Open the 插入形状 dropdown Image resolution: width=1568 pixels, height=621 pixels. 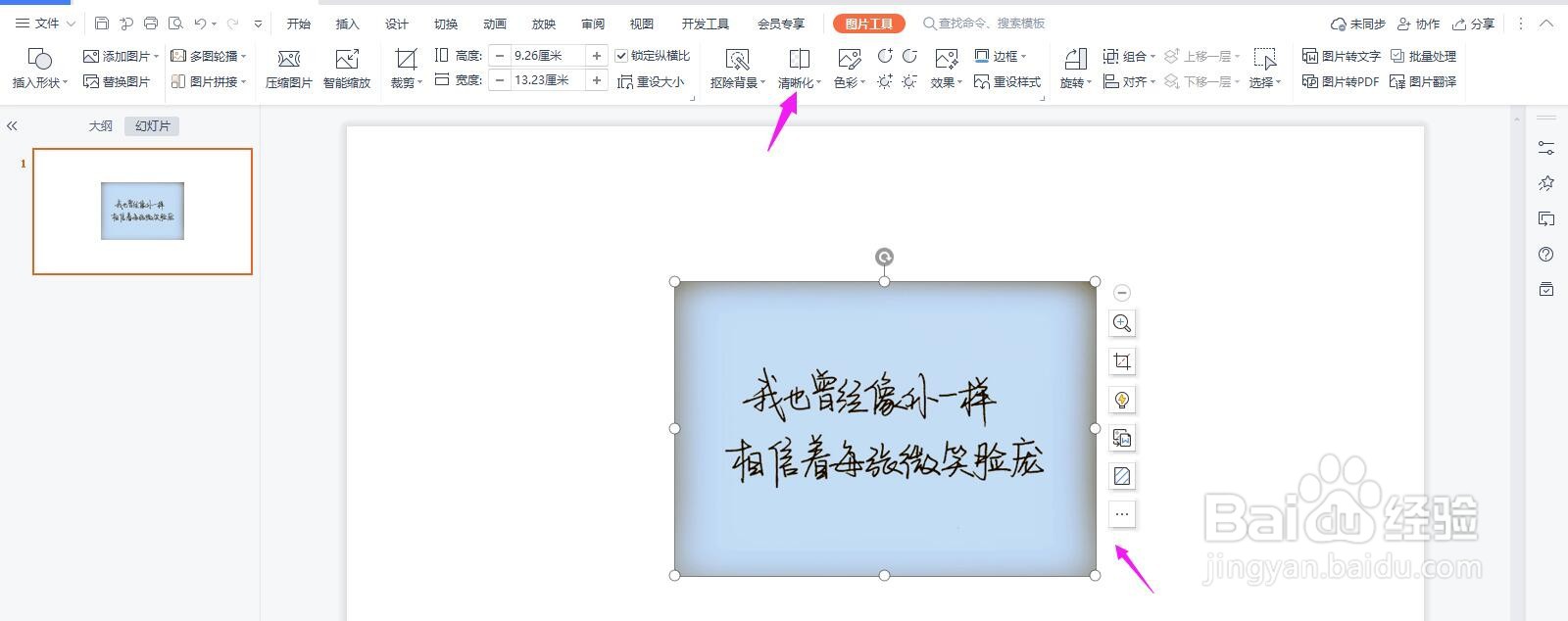pyautogui.click(x=40, y=69)
